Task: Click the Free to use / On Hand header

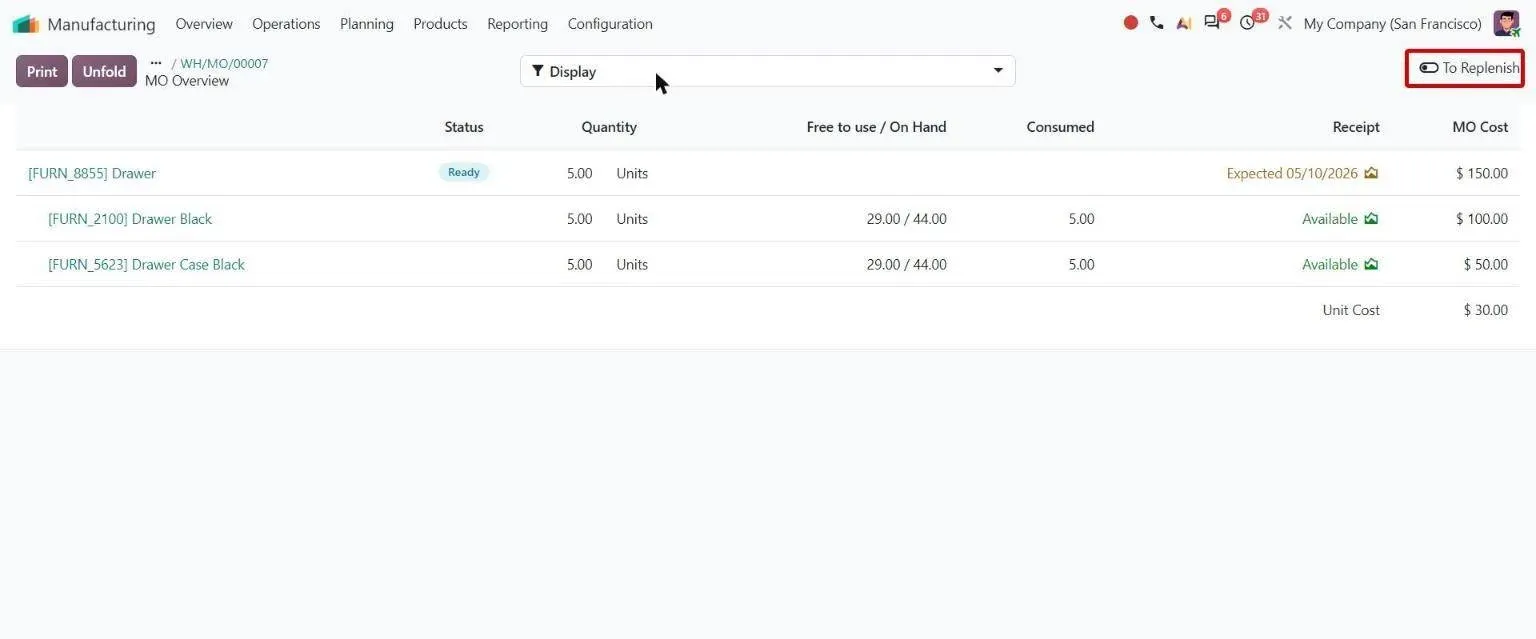Action: point(876,127)
